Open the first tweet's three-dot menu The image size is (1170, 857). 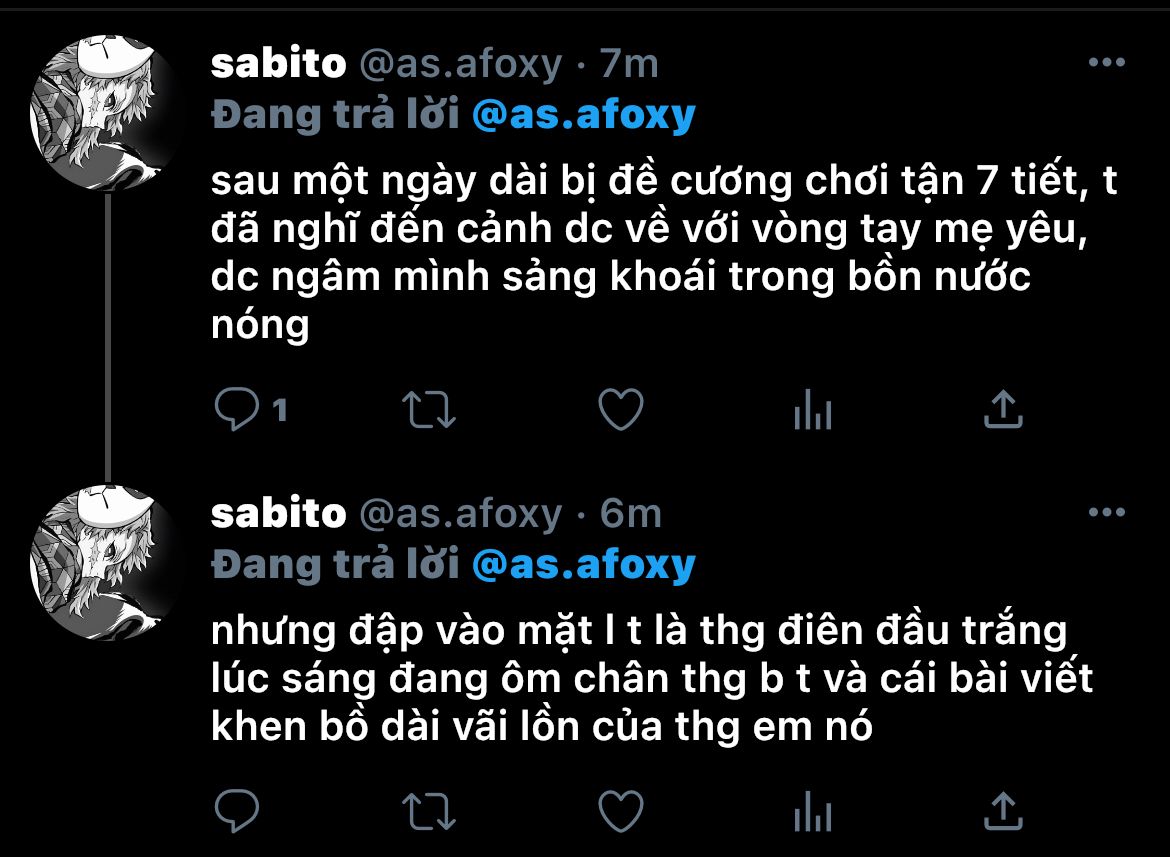click(1107, 63)
